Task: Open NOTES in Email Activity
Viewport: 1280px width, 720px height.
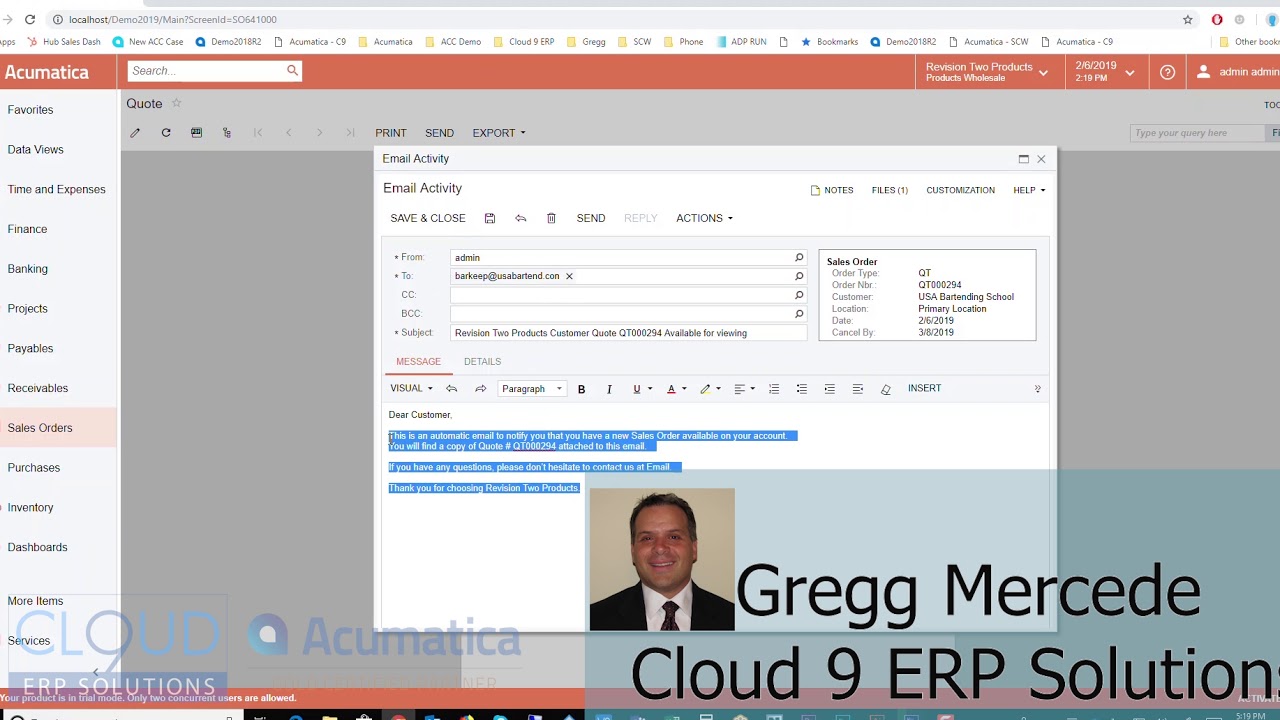Action: (x=831, y=190)
